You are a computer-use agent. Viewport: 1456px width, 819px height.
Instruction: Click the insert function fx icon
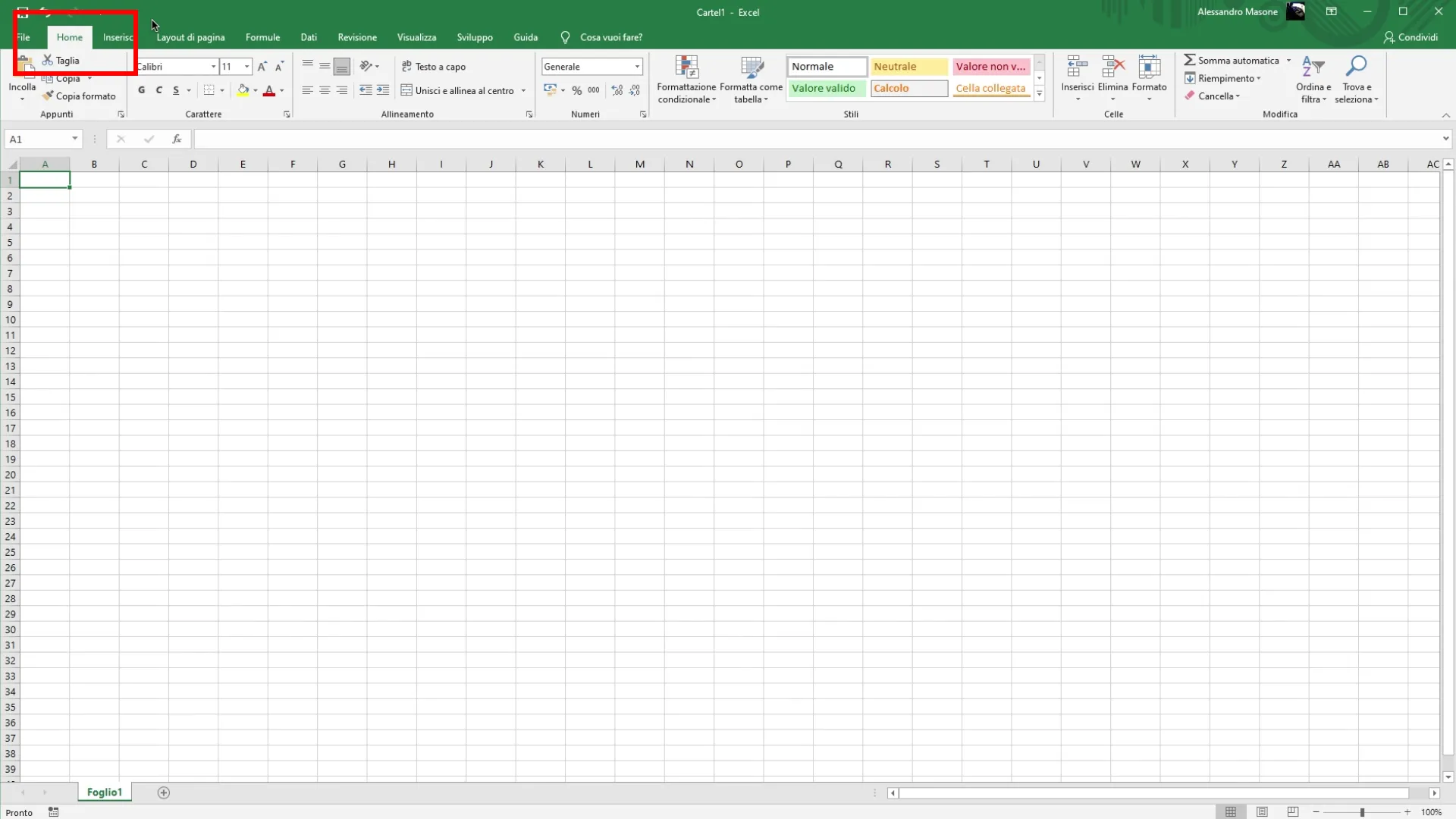[x=177, y=139]
